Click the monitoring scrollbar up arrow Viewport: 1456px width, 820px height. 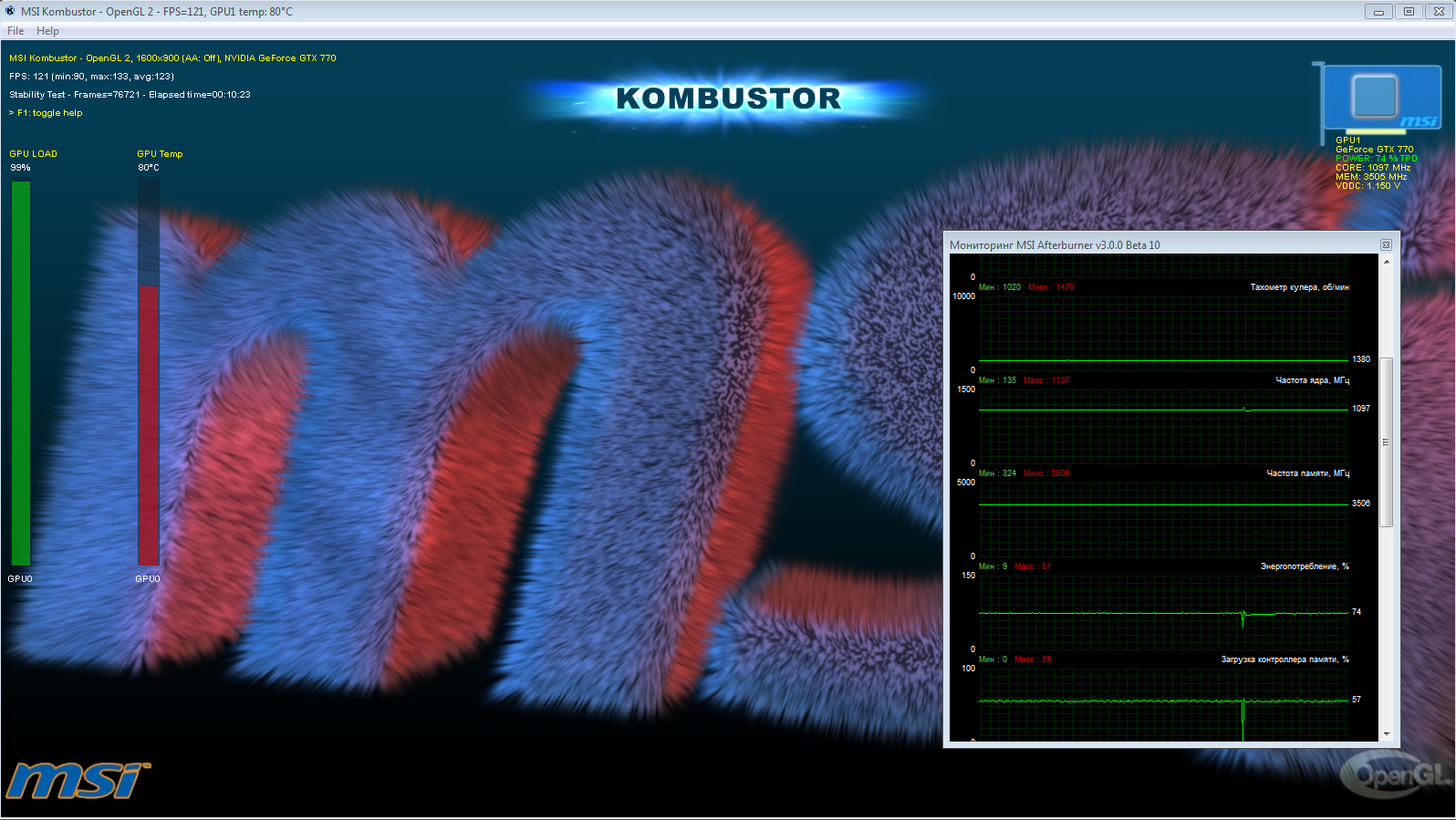pos(1387,263)
